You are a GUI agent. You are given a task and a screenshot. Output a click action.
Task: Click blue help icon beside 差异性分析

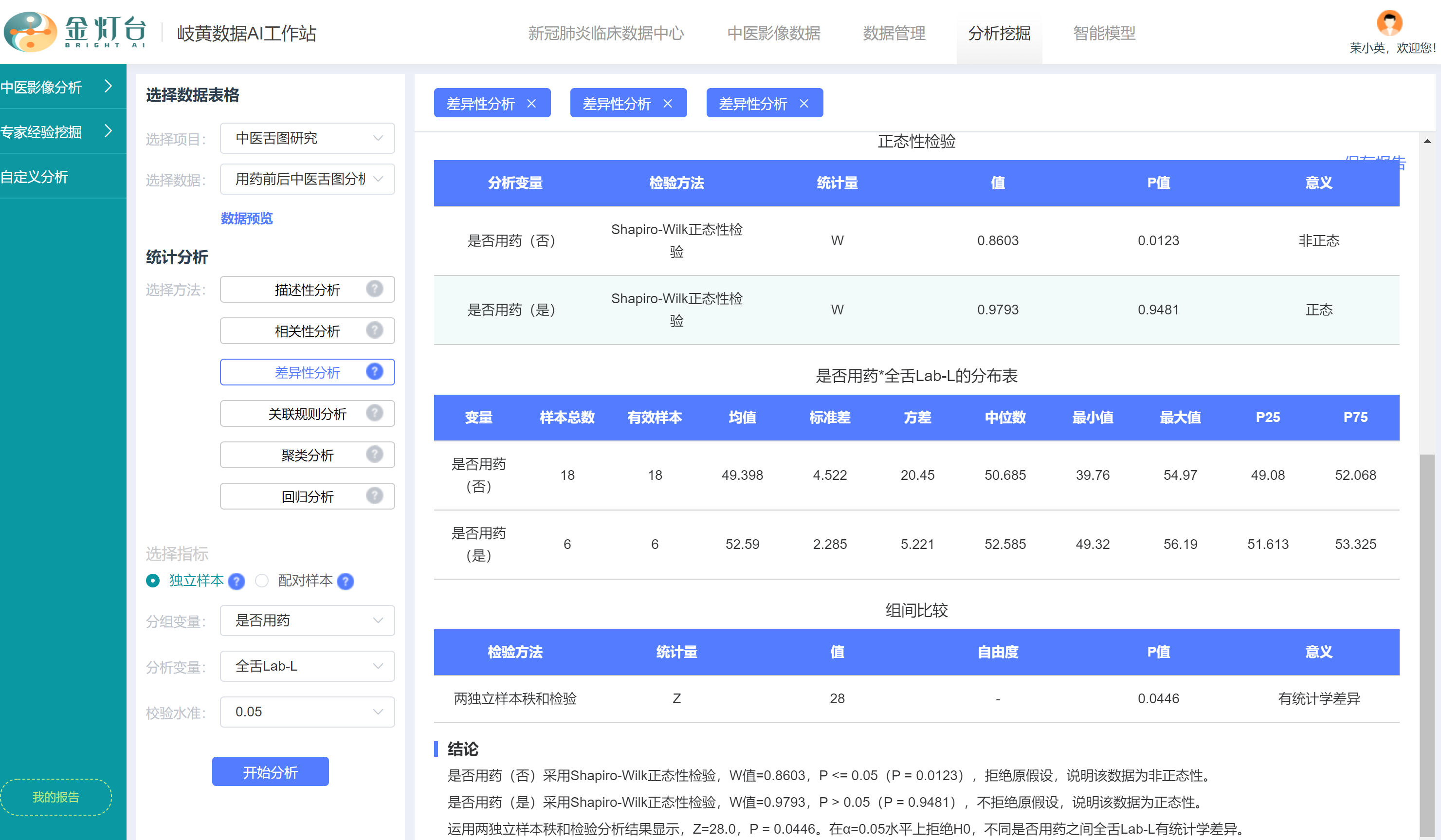375,372
